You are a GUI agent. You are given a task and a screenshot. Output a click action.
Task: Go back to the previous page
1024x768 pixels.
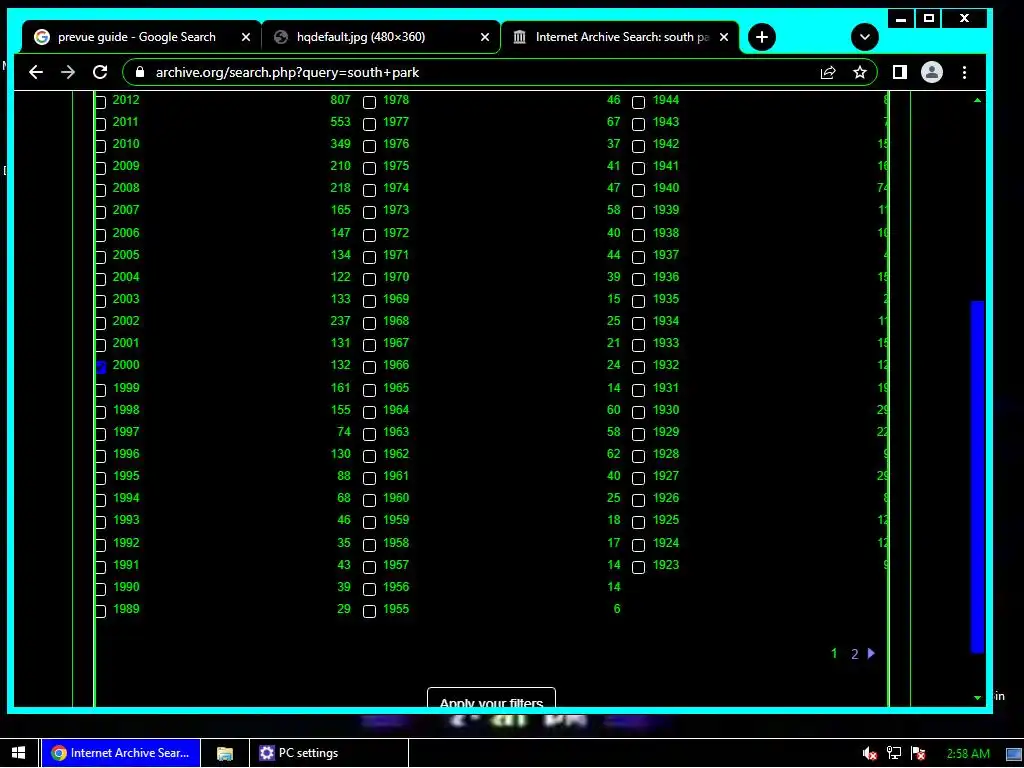tap(36, 72)
